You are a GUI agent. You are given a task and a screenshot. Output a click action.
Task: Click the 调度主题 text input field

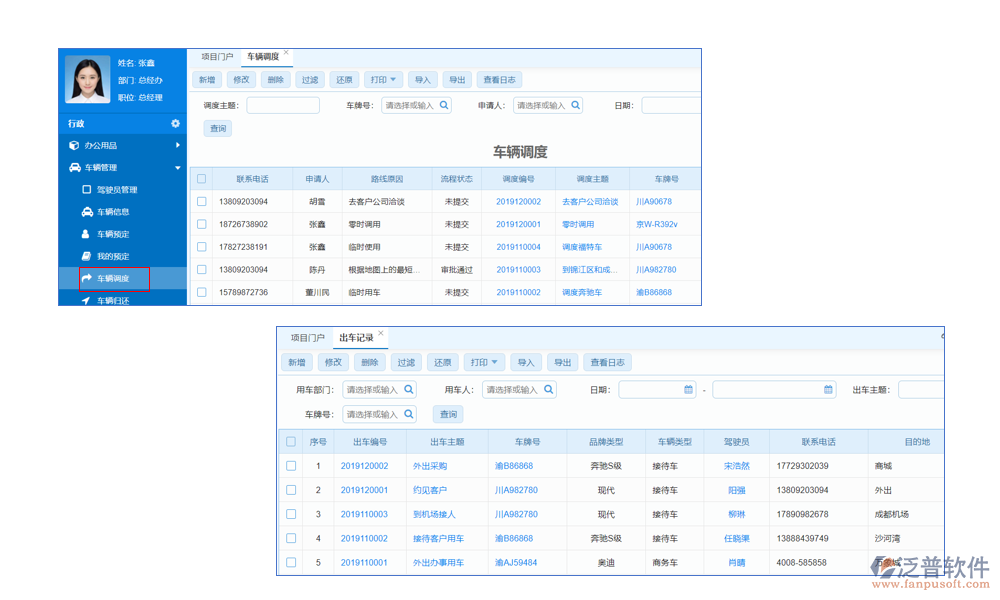click(x=283, y=105)
